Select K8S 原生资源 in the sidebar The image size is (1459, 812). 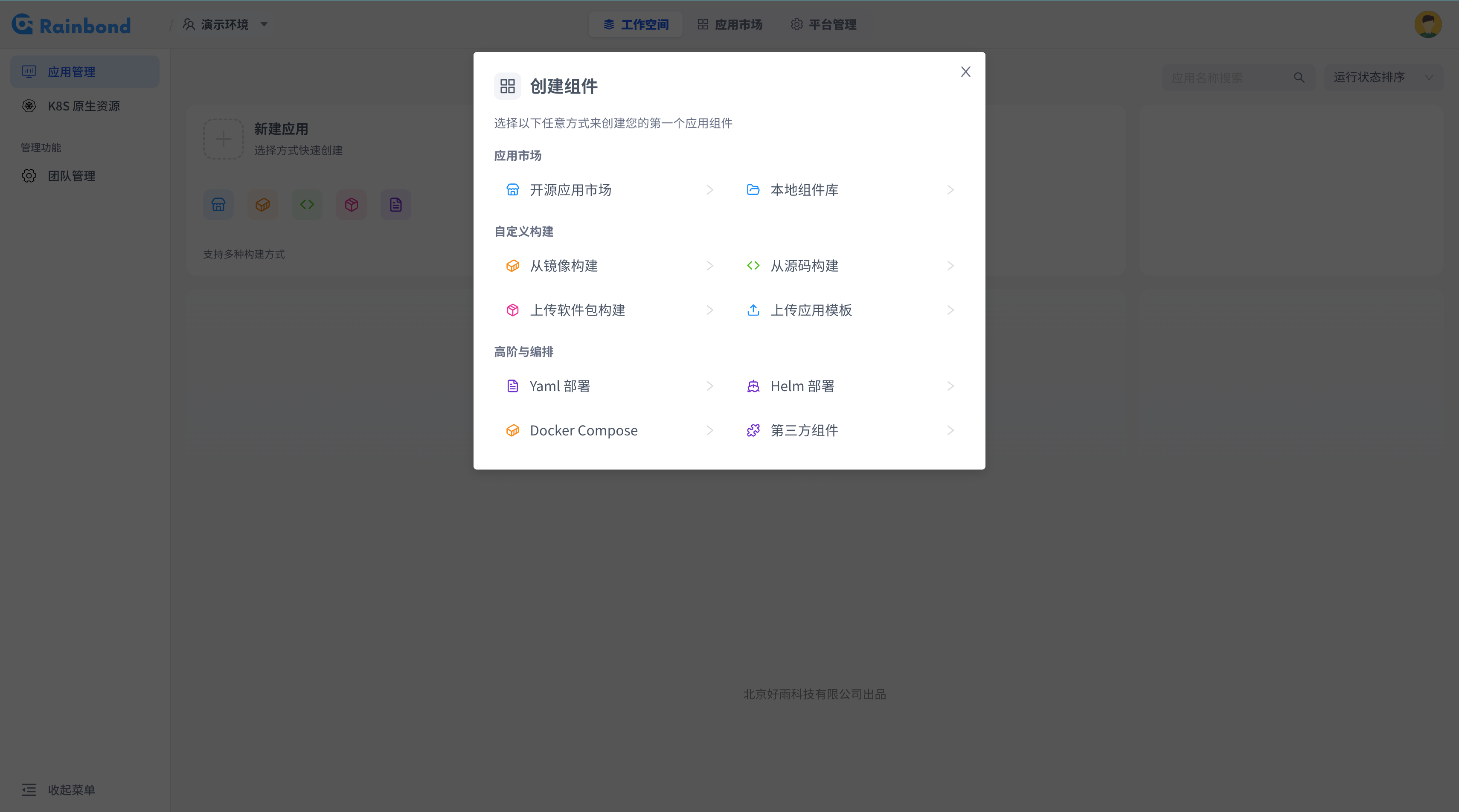click(85, 106)
